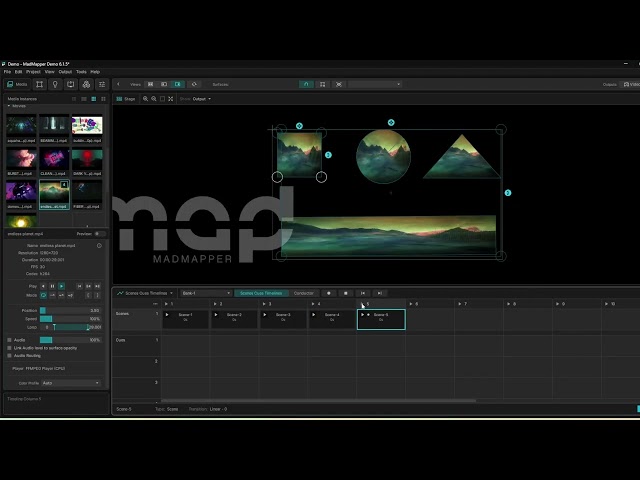Click the third surfaces tool icon
The height and width of the screenshot is (480, 640).
pyautogui.click(x=339, y=84)
